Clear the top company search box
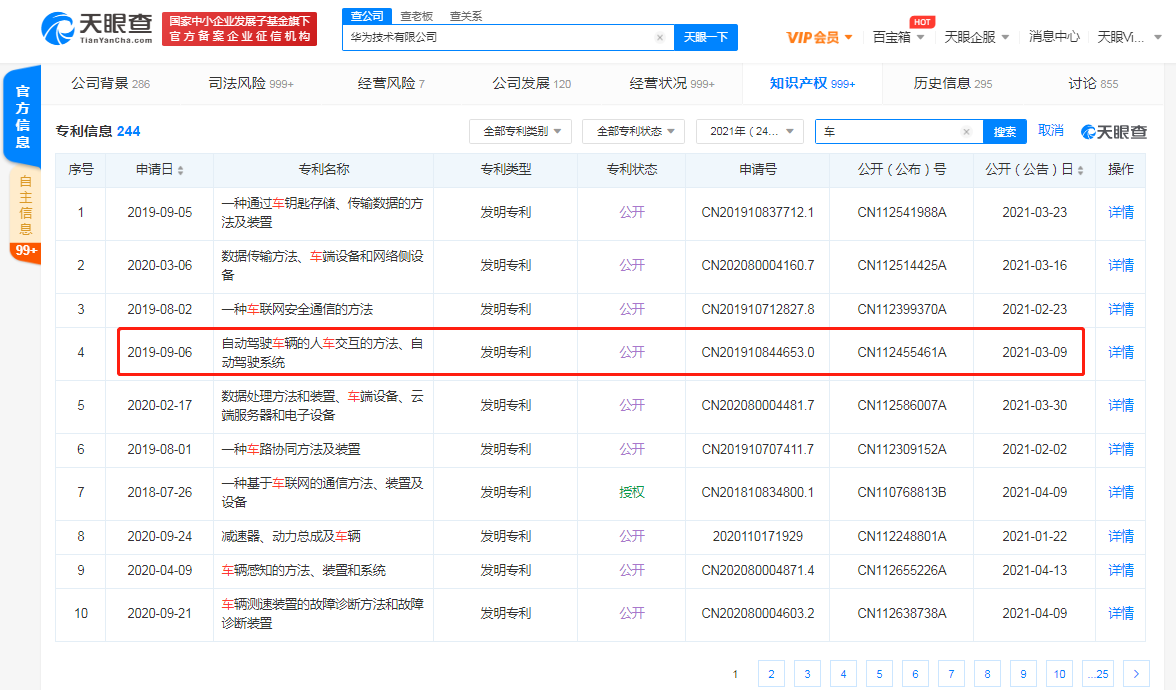This screenshot has width=1176, height=690. (x=660, y=38)
